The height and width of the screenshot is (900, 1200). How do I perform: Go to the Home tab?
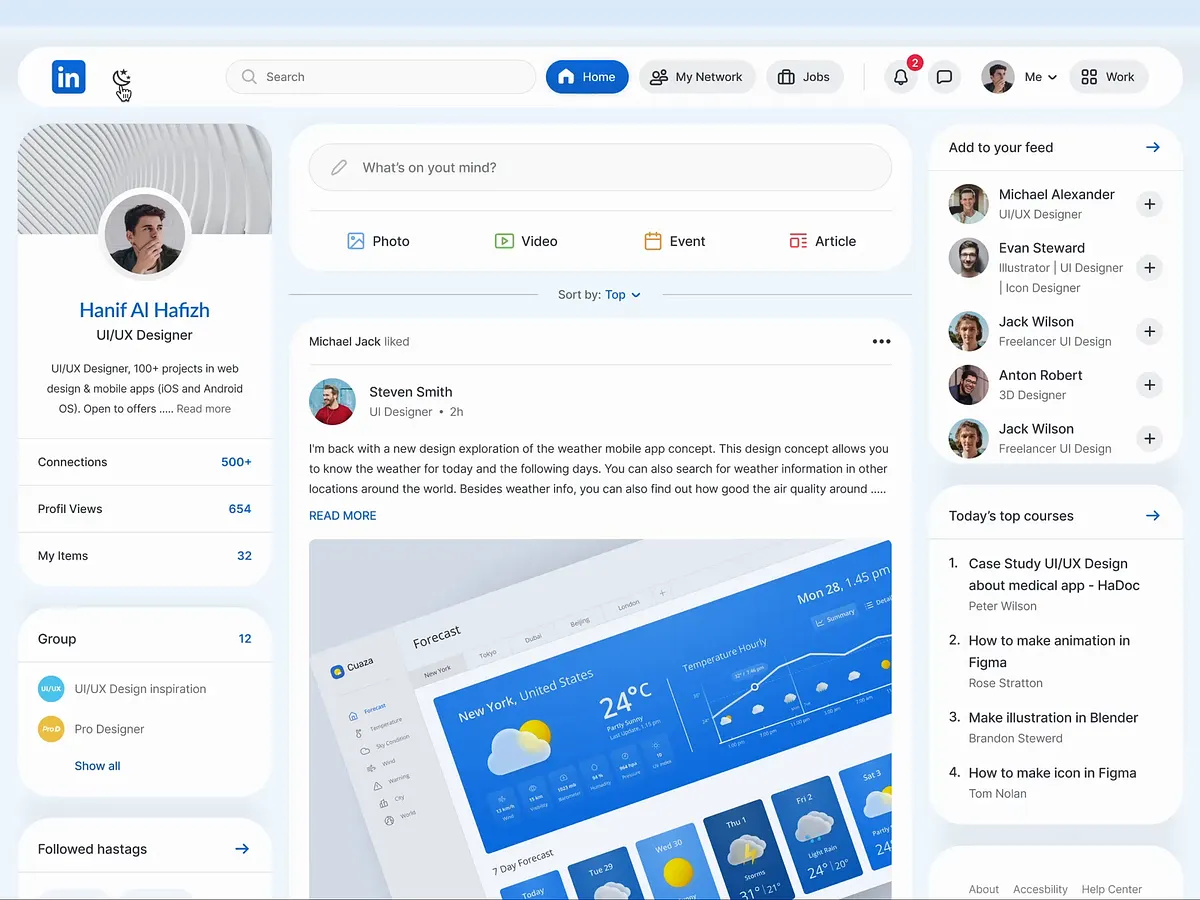coord(587,77)
